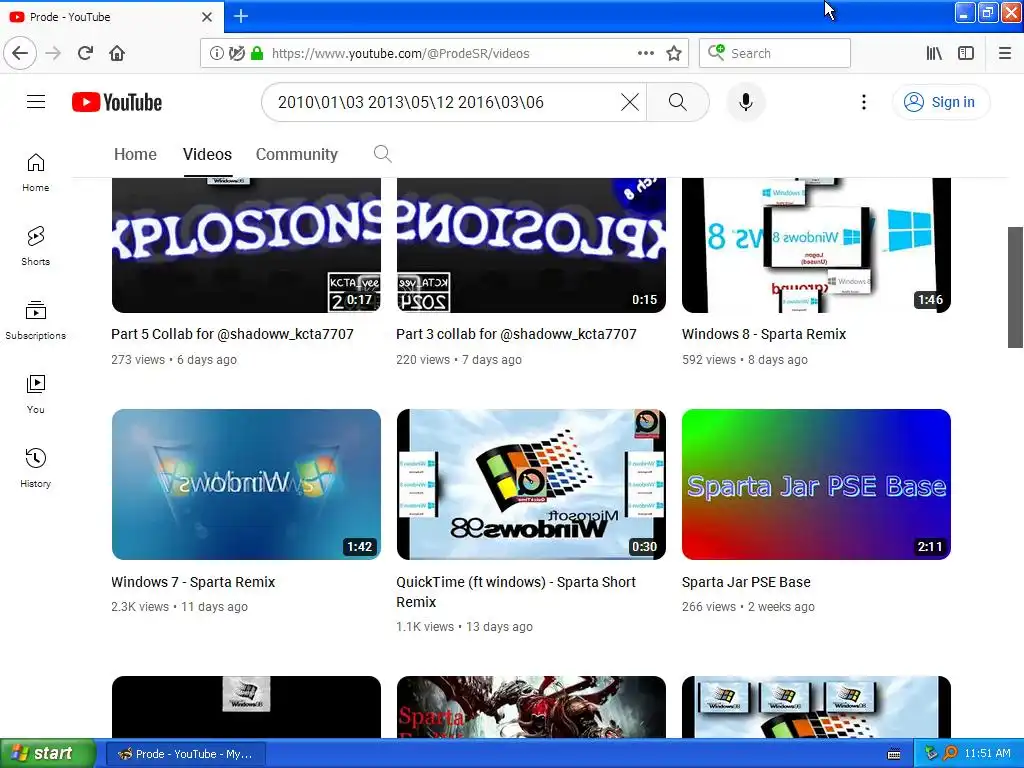Clear the YouTube search query

click(630, 102)
